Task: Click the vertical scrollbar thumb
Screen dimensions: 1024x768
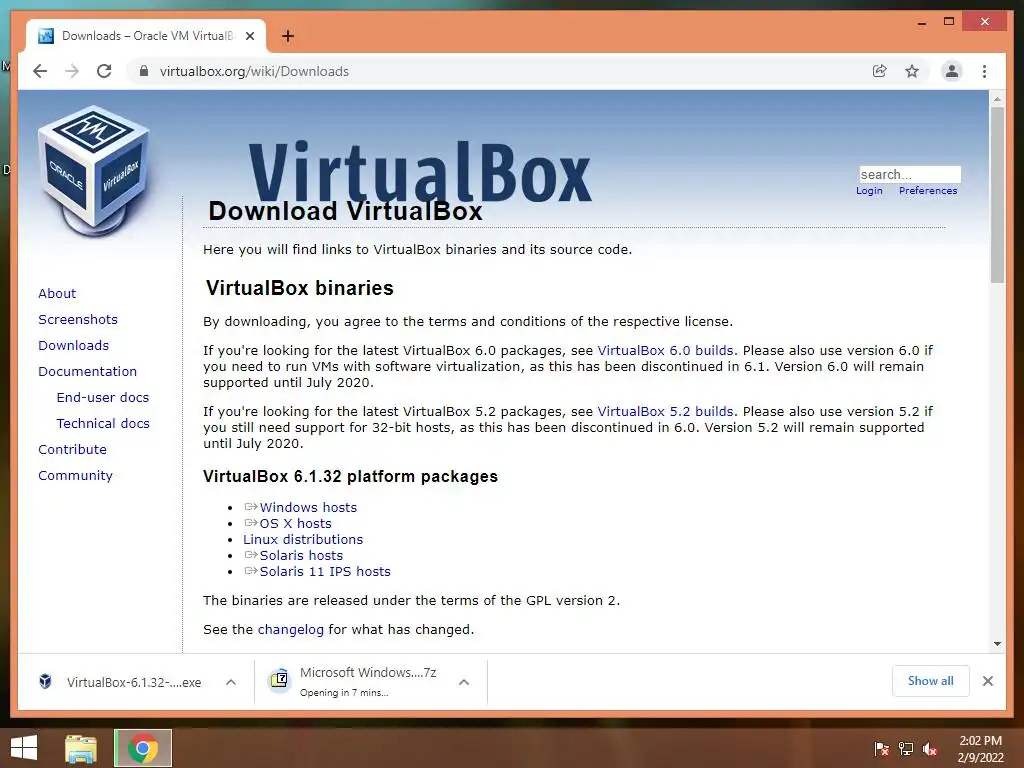Action: click(997, 195)
